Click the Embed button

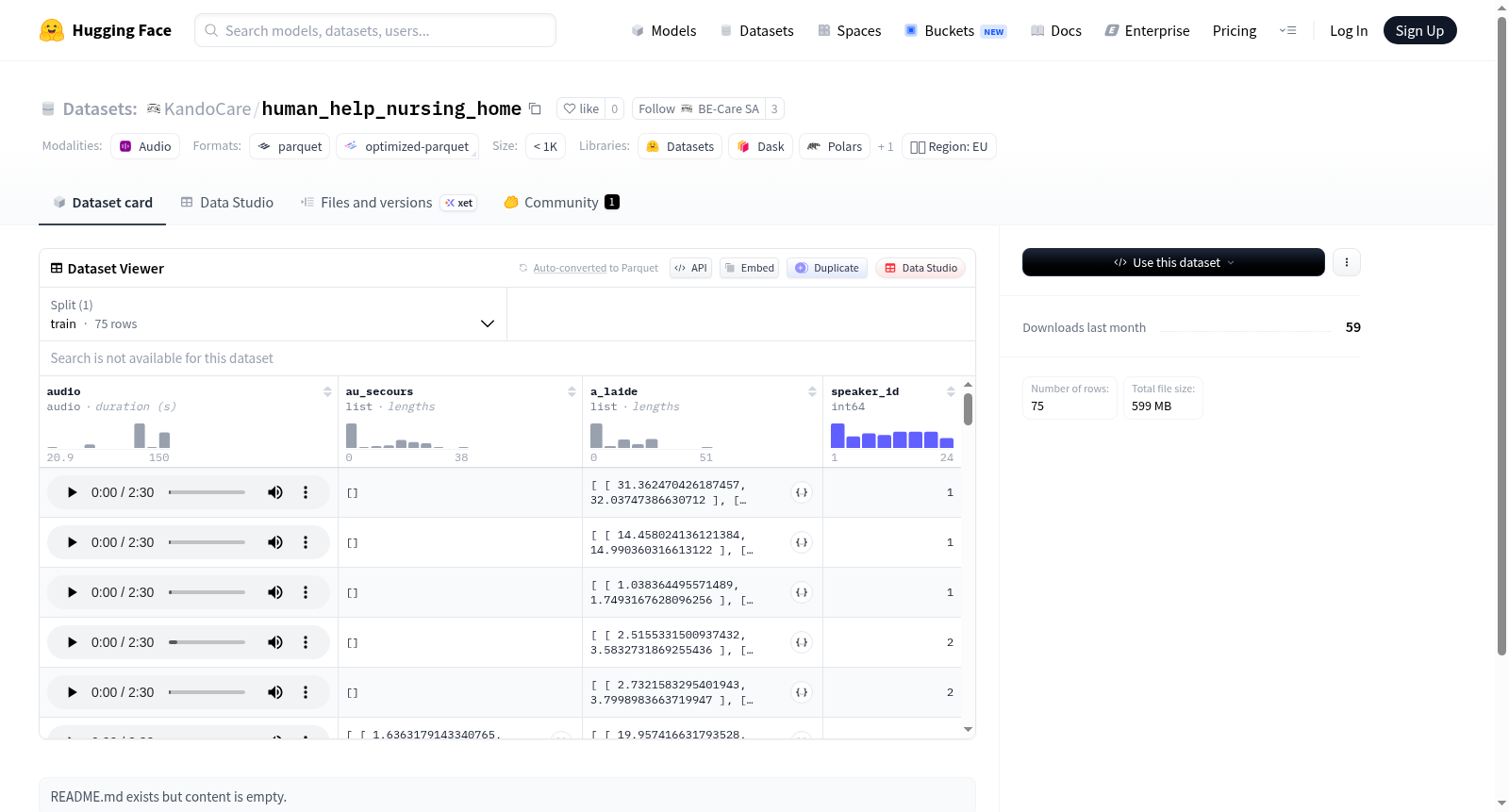coord(750,268)
